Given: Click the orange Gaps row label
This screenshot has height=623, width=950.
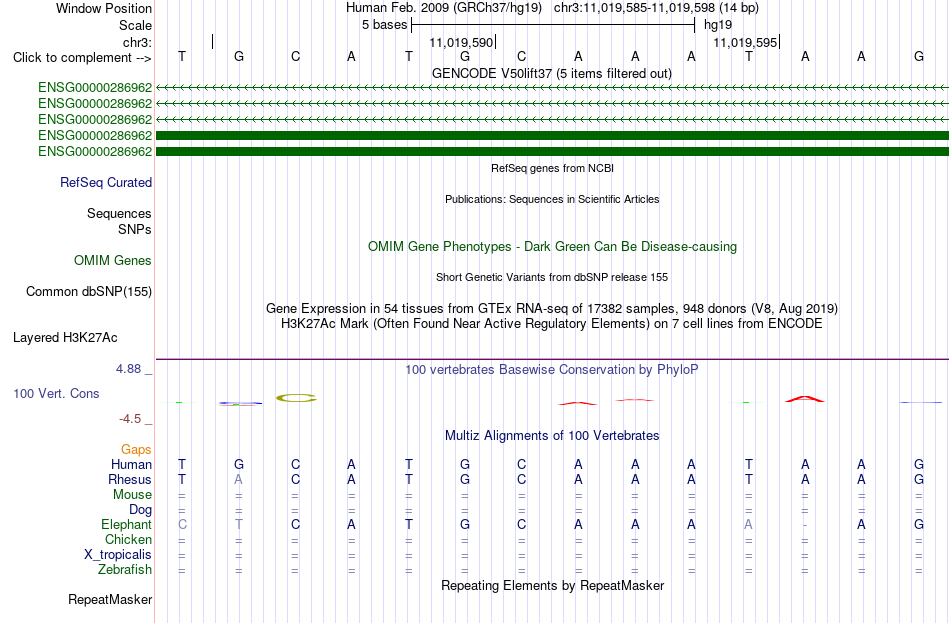Looking at the screenshot, I should tap(136, 450).
